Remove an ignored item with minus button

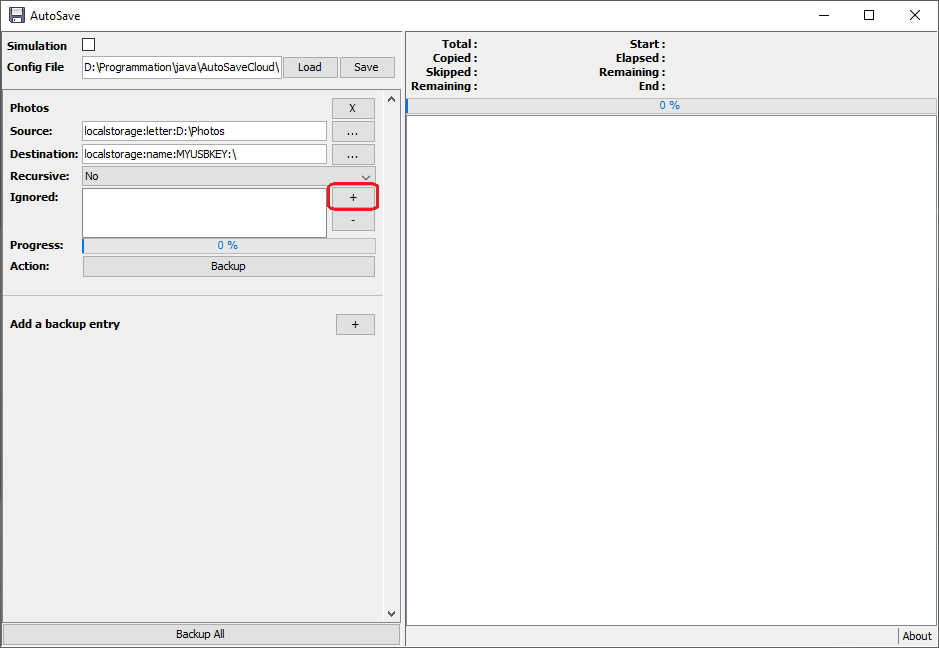pos(353,220)
